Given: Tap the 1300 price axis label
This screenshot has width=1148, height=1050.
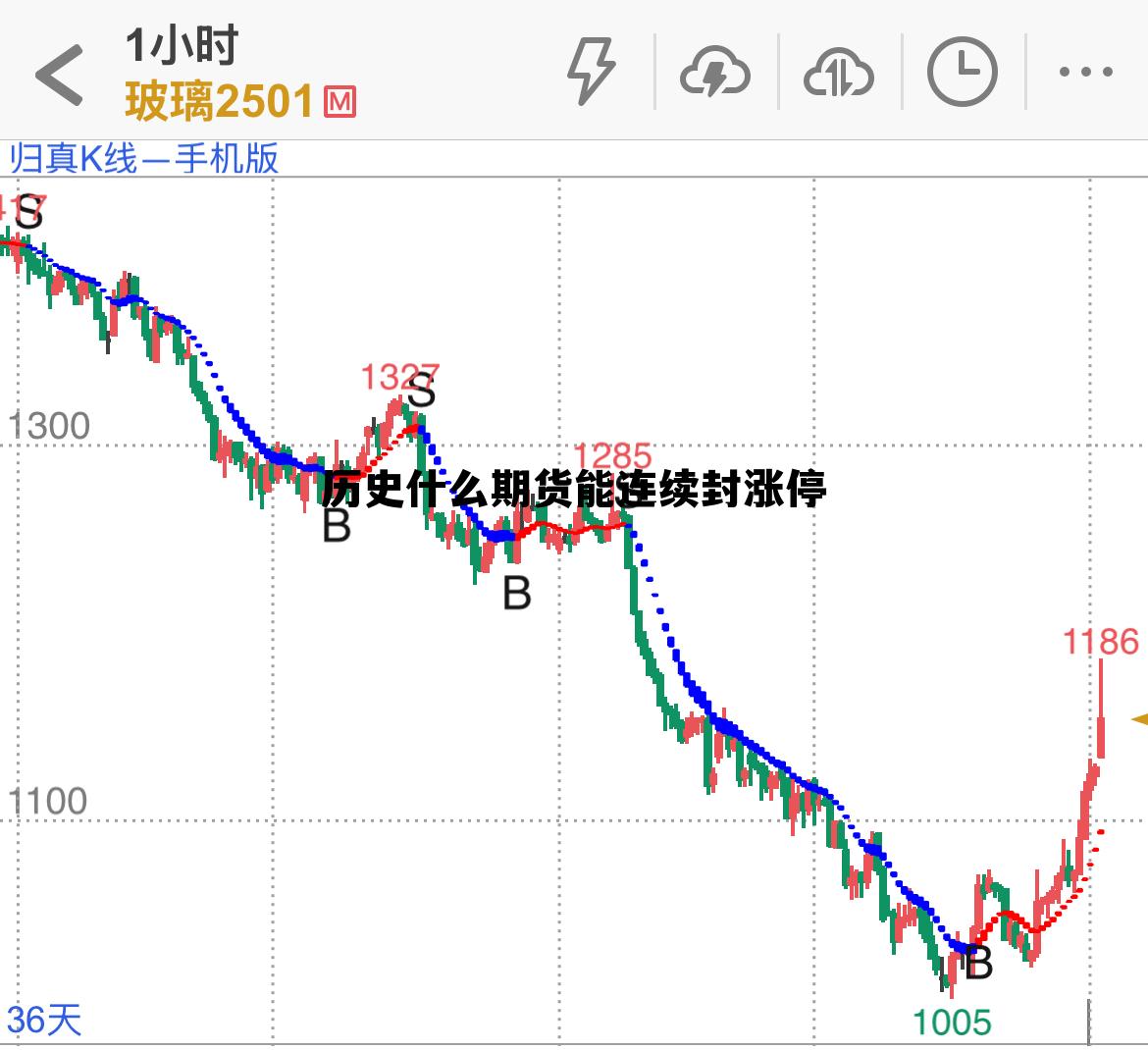Looking at the screenshot, I should (x=49, y=426).
